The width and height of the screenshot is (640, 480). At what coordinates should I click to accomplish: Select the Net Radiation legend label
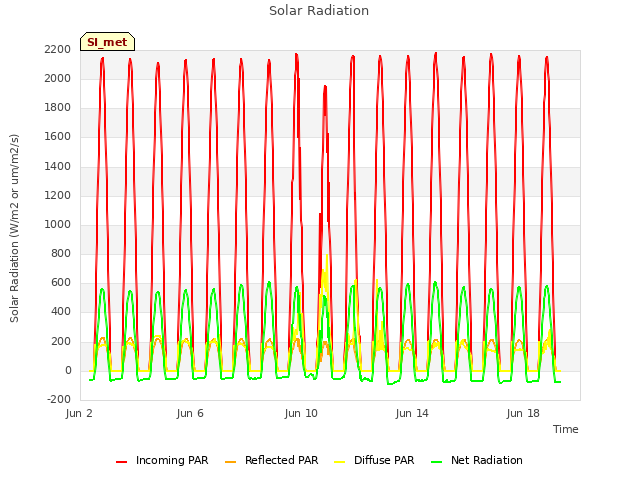pos(487,460)
